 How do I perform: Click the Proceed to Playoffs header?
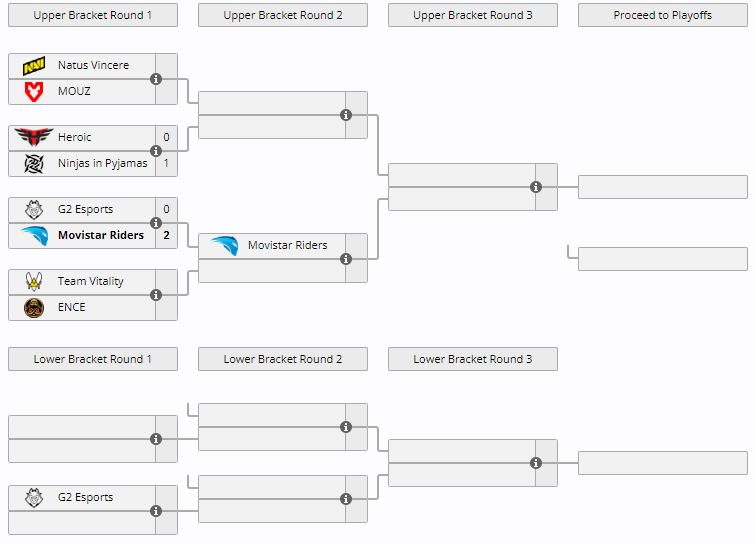coord(663,15)
